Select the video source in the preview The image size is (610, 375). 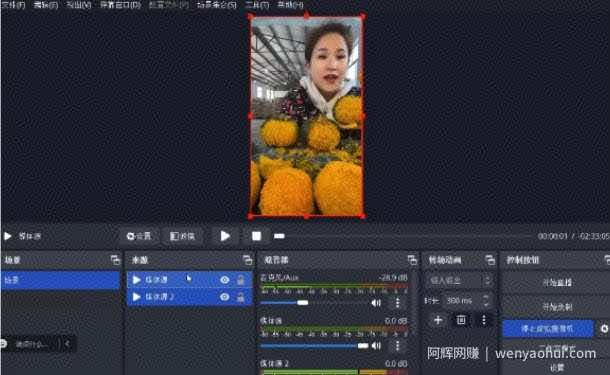pyautogui.click(x=307, y=116)
